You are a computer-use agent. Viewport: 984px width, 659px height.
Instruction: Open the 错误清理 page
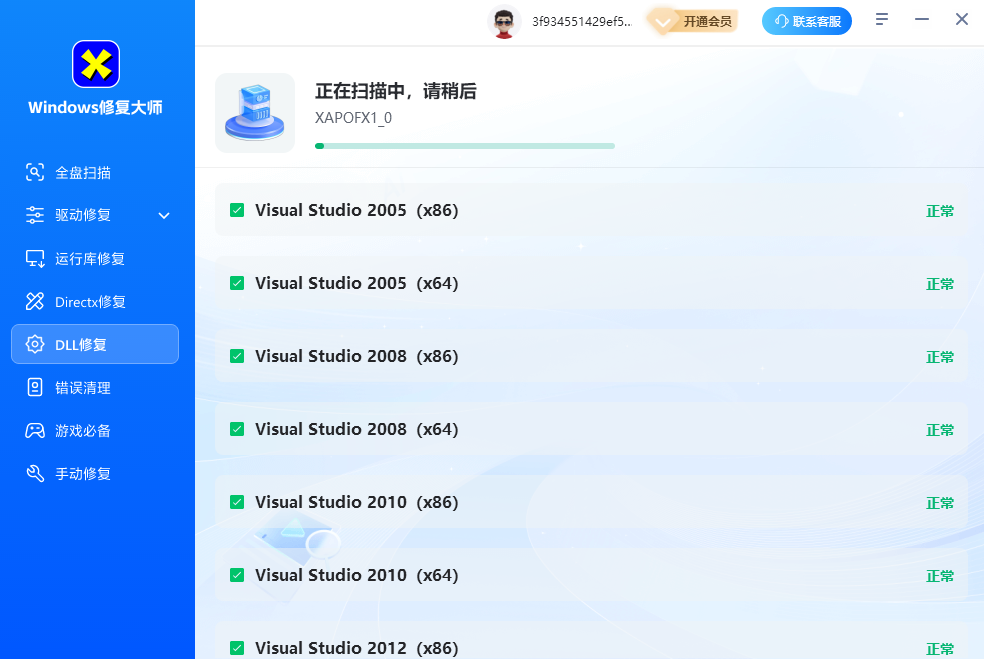point(95,387)
